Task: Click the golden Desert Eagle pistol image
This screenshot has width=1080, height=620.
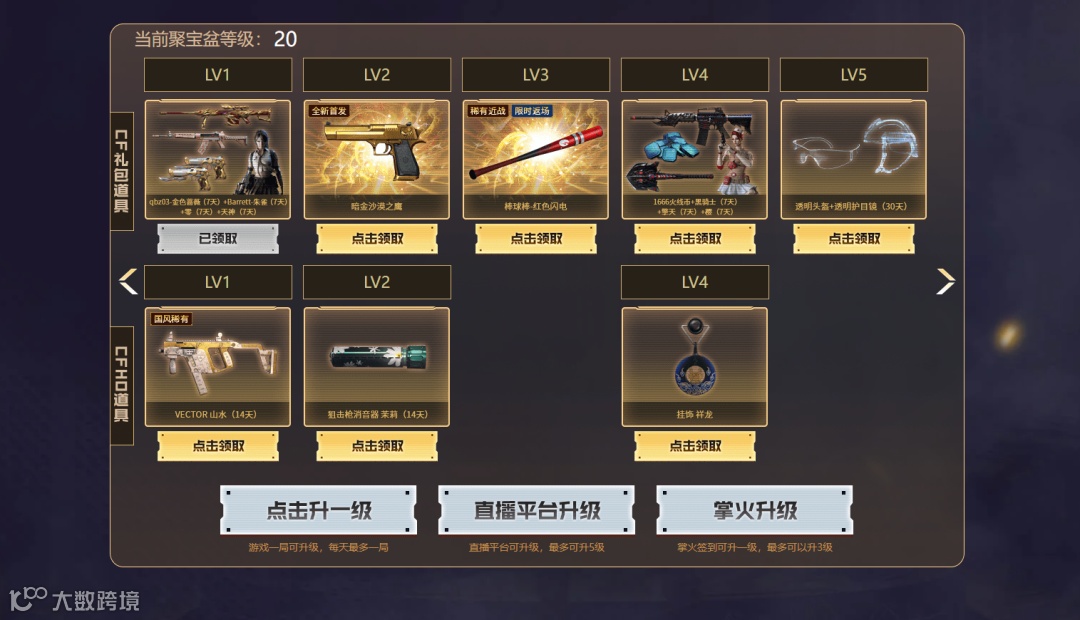Action: pos(377,160)
